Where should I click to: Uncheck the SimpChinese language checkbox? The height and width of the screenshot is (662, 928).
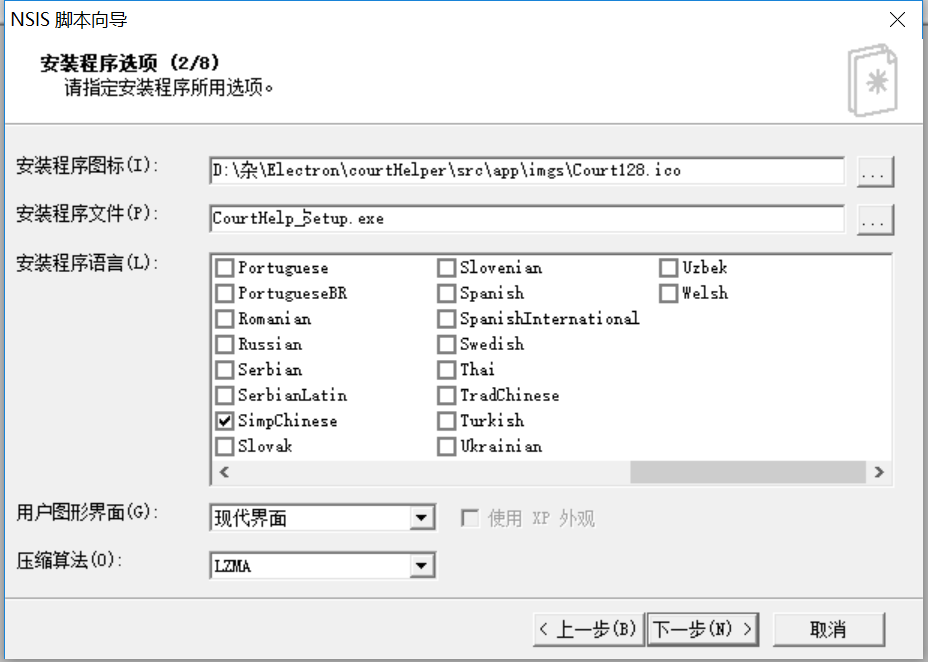224,421
